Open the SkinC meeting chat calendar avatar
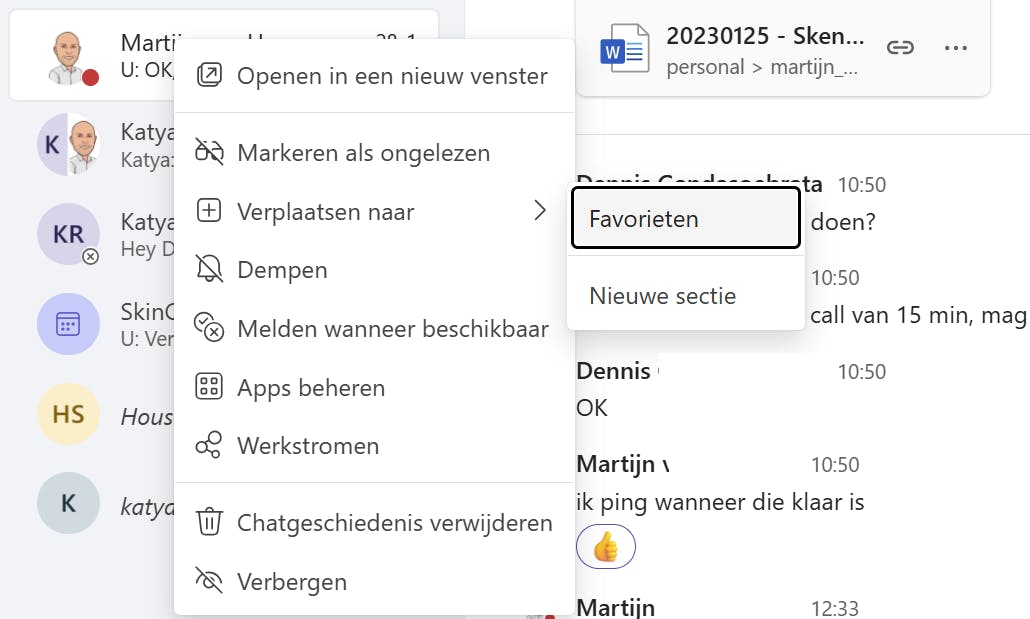 (68, 325)
